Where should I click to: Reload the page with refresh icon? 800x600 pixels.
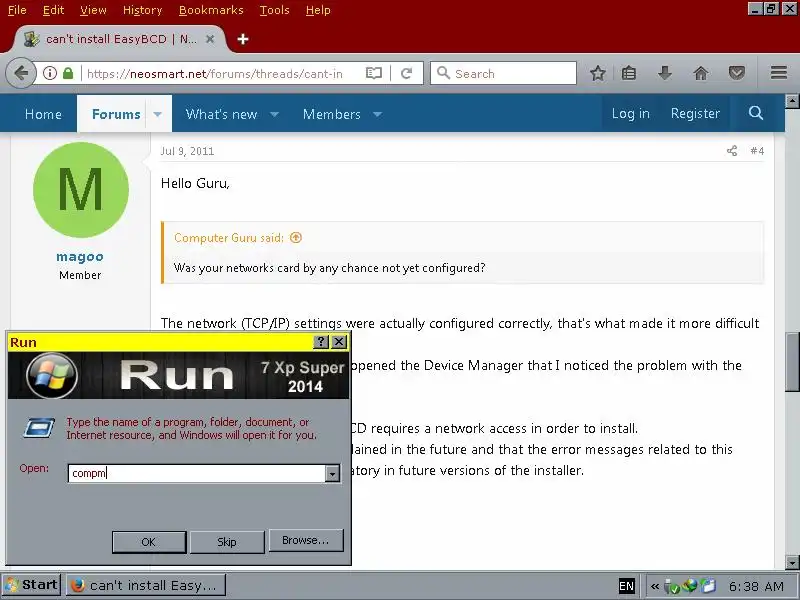[x=406, y=73]
